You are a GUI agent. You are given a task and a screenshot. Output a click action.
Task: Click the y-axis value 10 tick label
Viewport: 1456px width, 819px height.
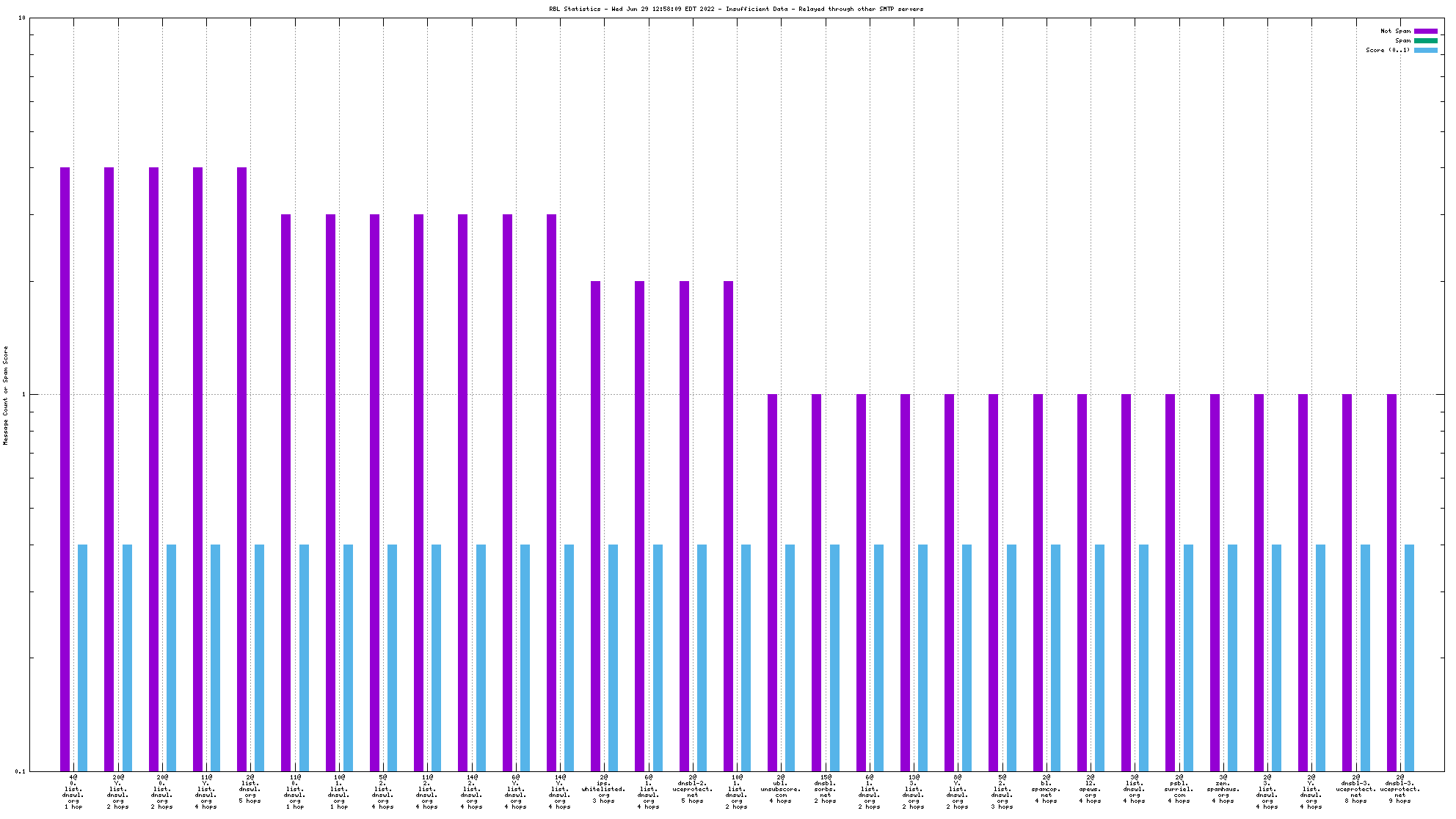(x=21, y=18)
